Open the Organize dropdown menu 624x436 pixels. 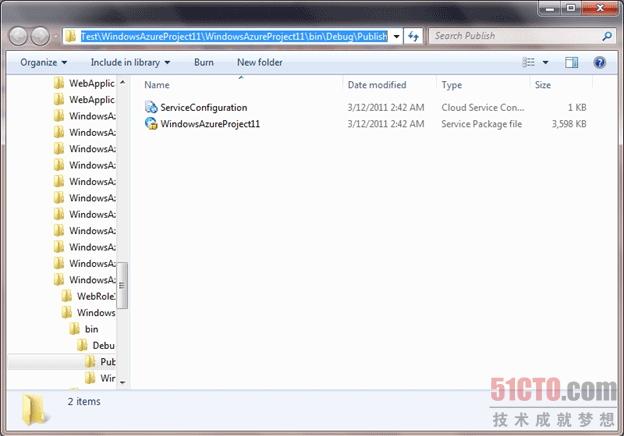(44, 62)
